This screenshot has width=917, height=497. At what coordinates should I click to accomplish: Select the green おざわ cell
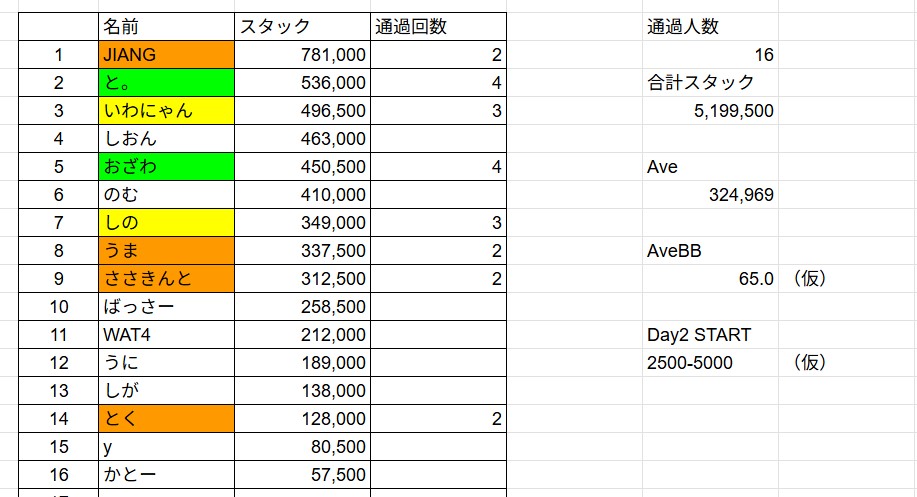coord(166,167)
